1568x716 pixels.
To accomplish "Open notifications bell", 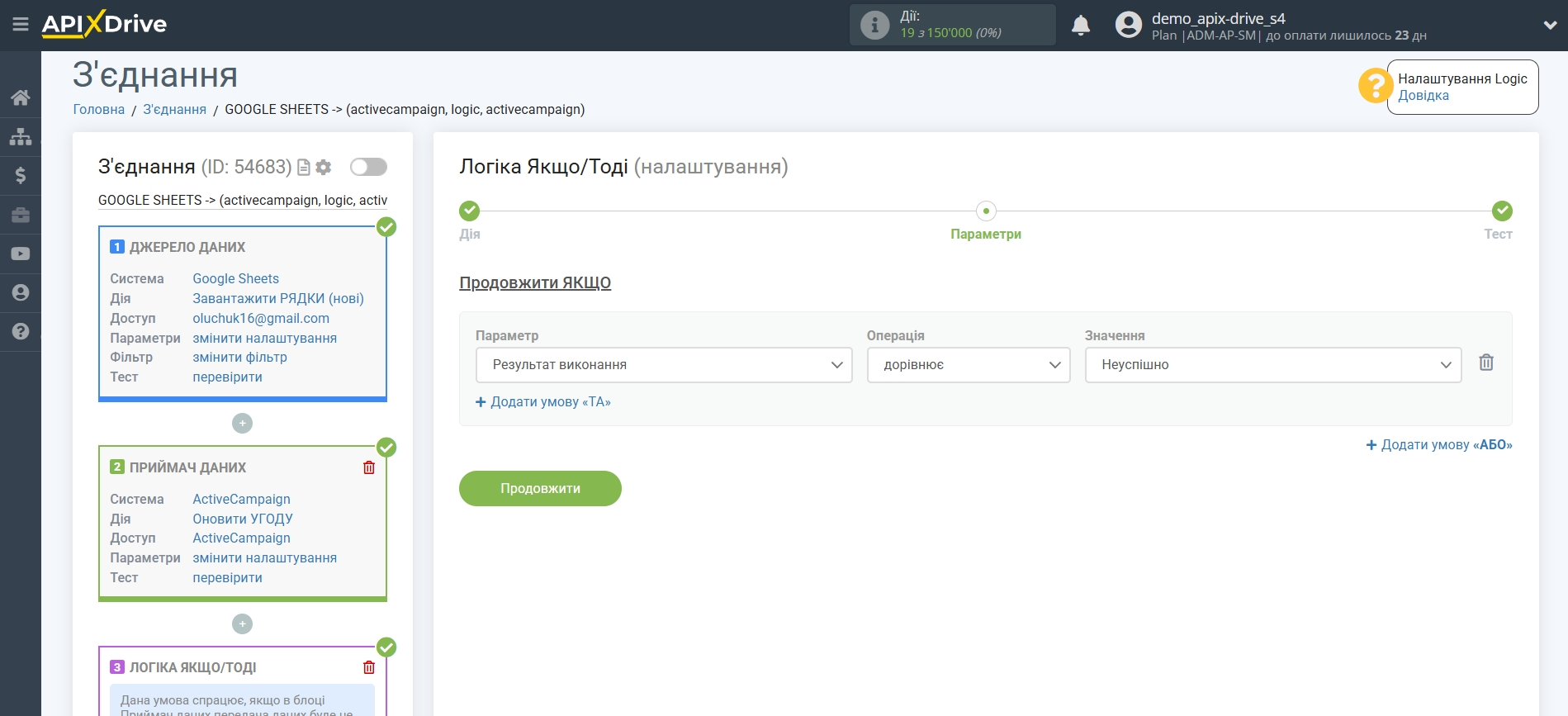I will point(1081,26).
